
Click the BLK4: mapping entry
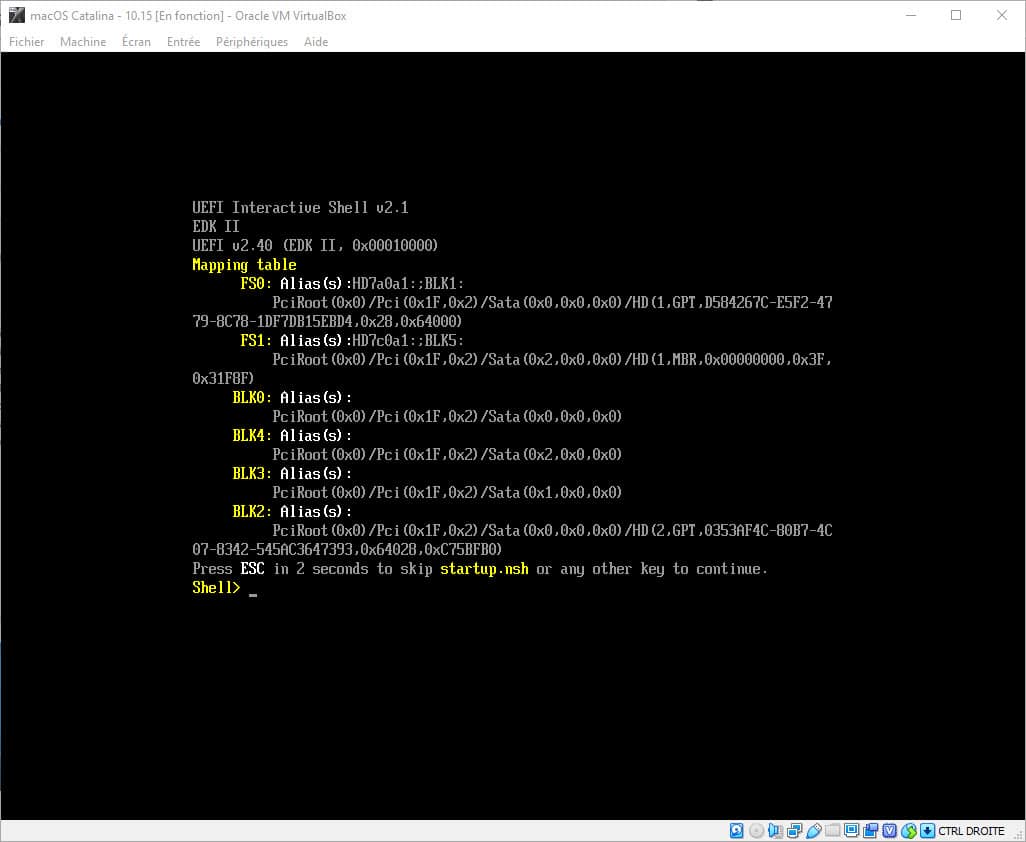click(x=252, y=435)
